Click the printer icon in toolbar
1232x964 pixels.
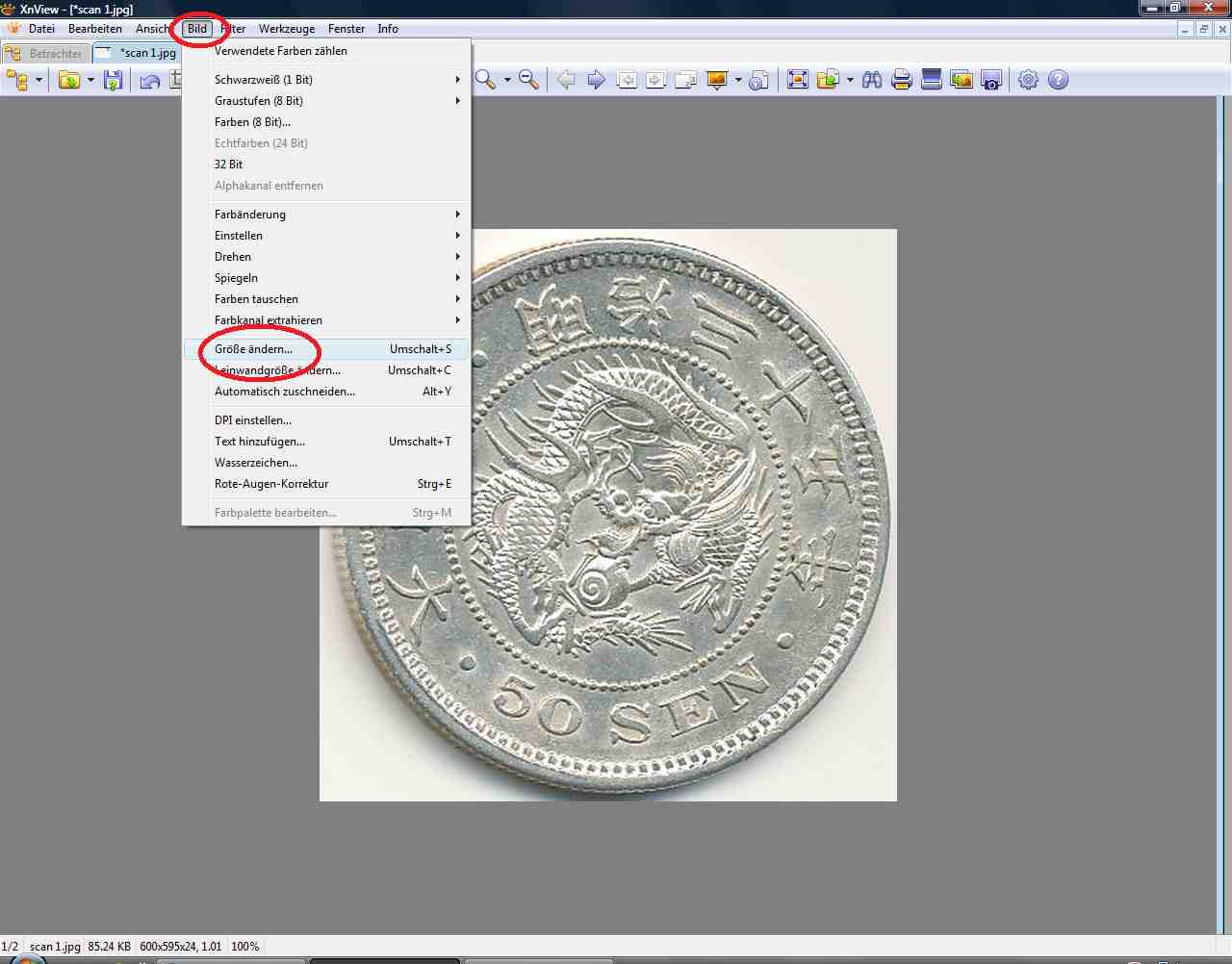902,80
